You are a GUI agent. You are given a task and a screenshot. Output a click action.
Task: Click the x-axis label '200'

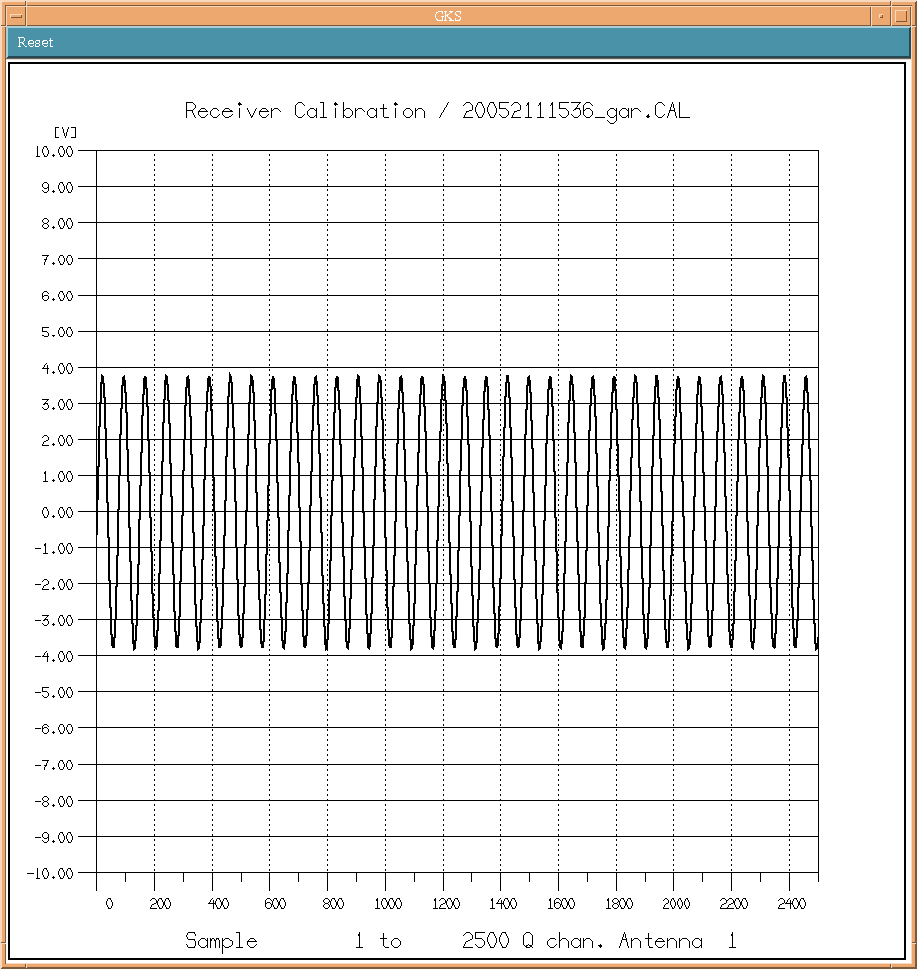click(x=160, y=904)
